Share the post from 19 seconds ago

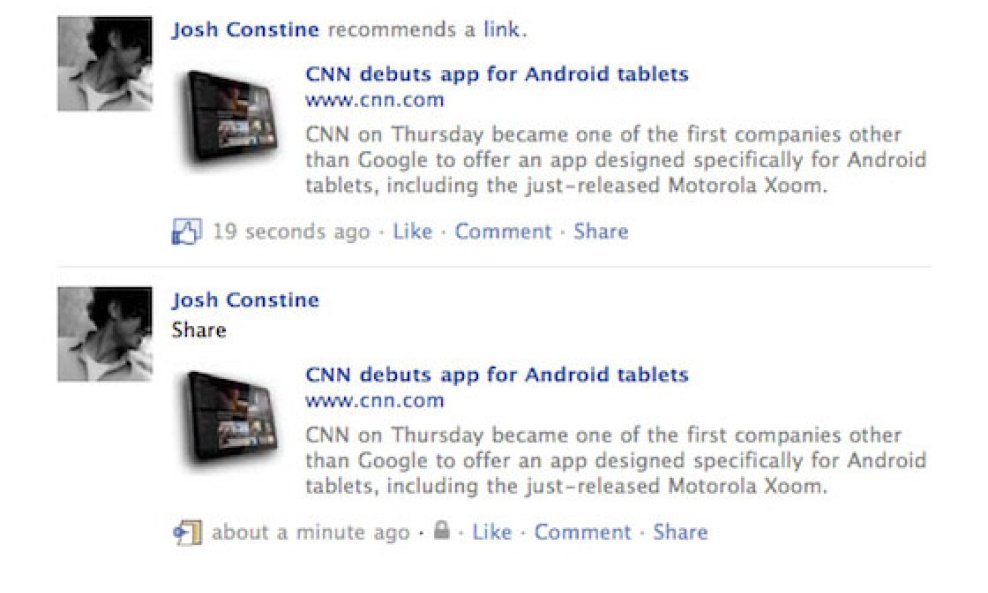click(x=600, y=232)
